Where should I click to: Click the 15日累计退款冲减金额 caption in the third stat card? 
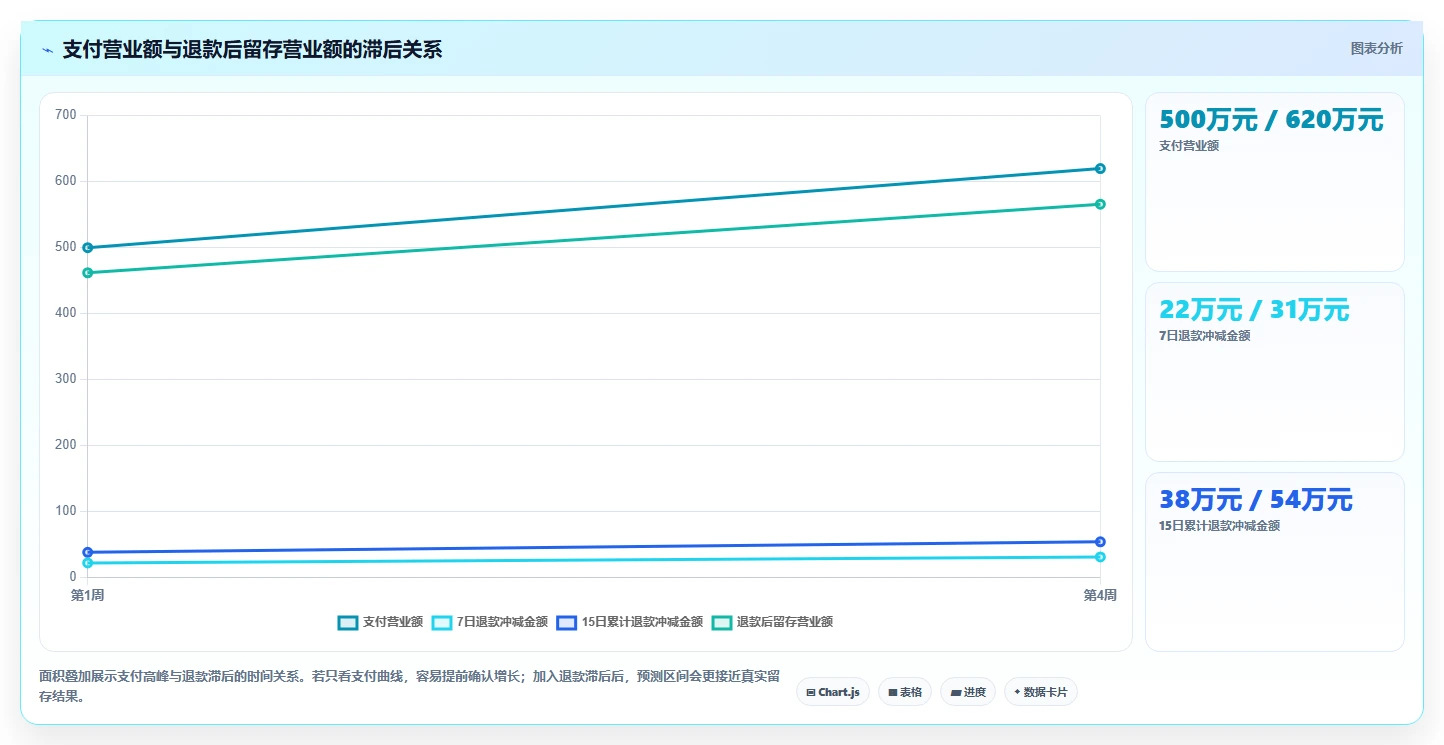(x=1220, y=526)
